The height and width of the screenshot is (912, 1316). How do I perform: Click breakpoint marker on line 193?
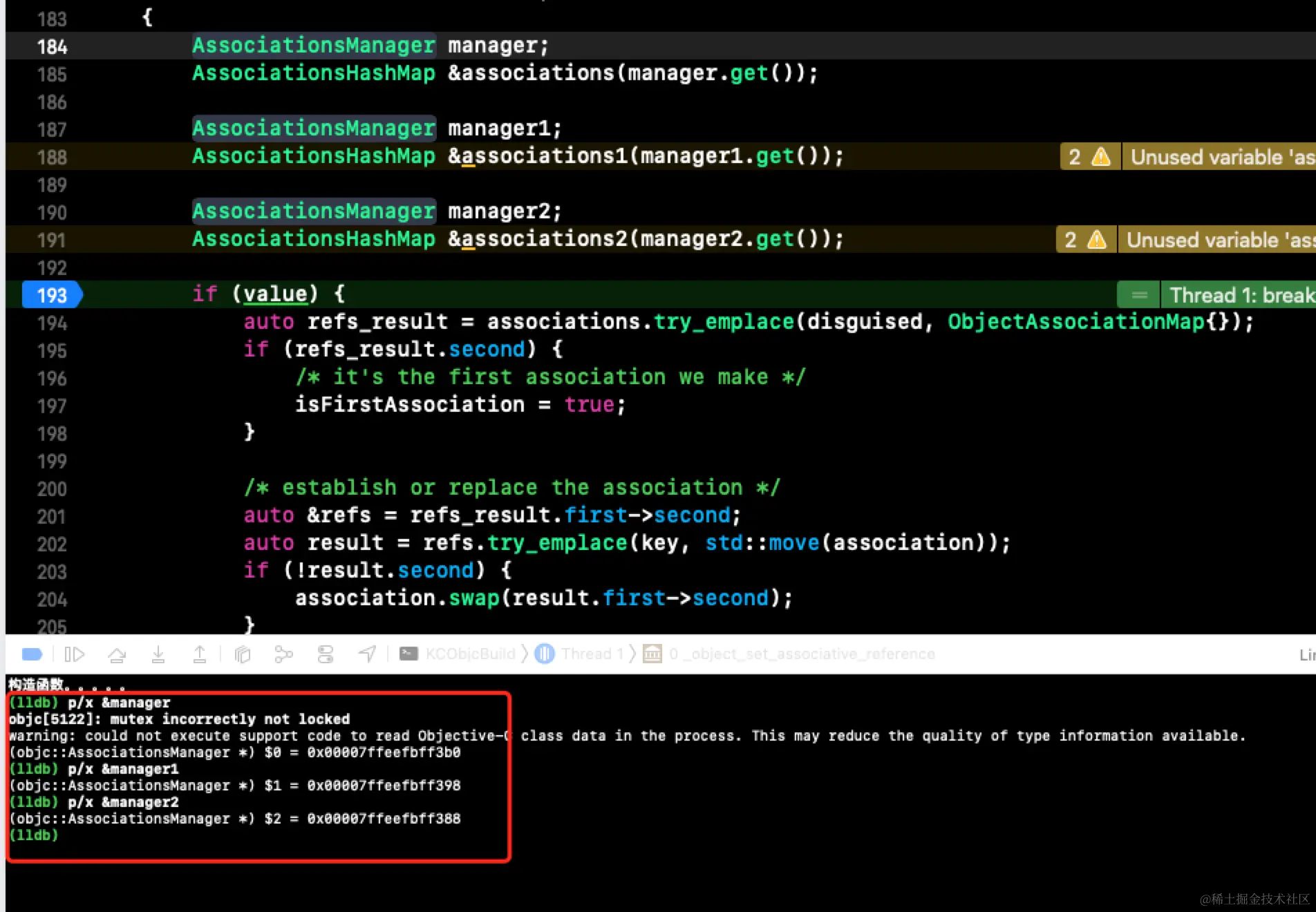pyautogui.click(x=52, y=295)
